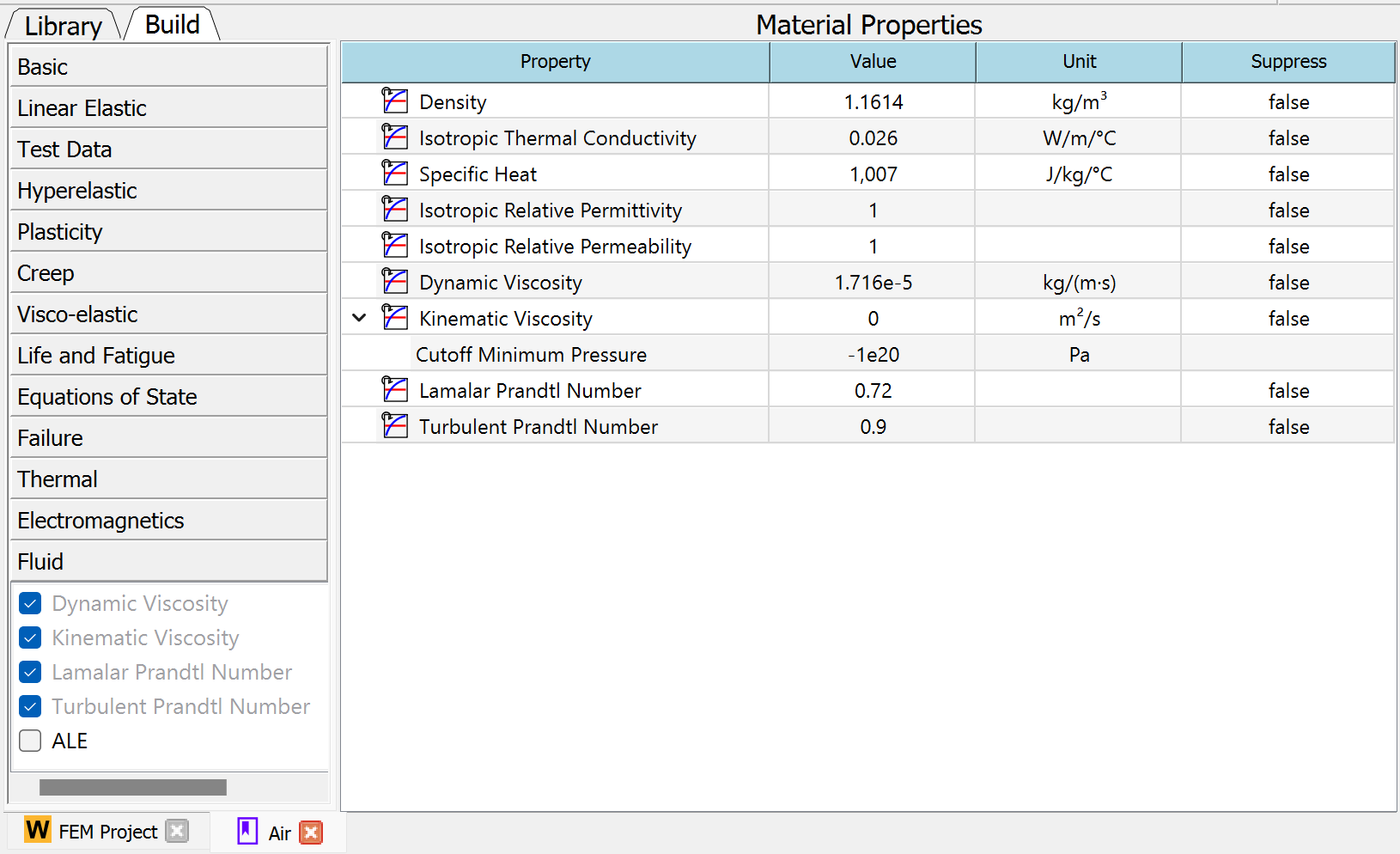Collapse the Kinematic Viscosity row
Image resolution: width=1400 pixels, height=854 pixels.
pyautogui.click(x=359, y=317)
